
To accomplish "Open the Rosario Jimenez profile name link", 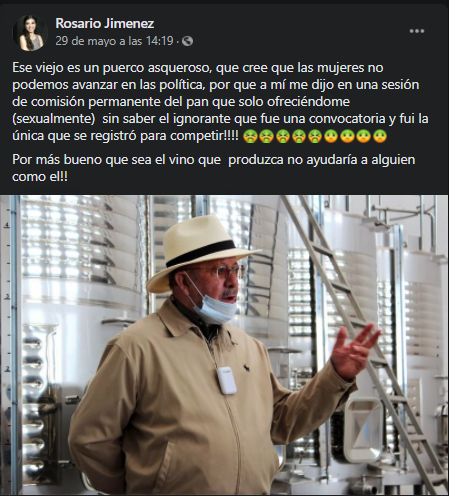I will point(105,23).
